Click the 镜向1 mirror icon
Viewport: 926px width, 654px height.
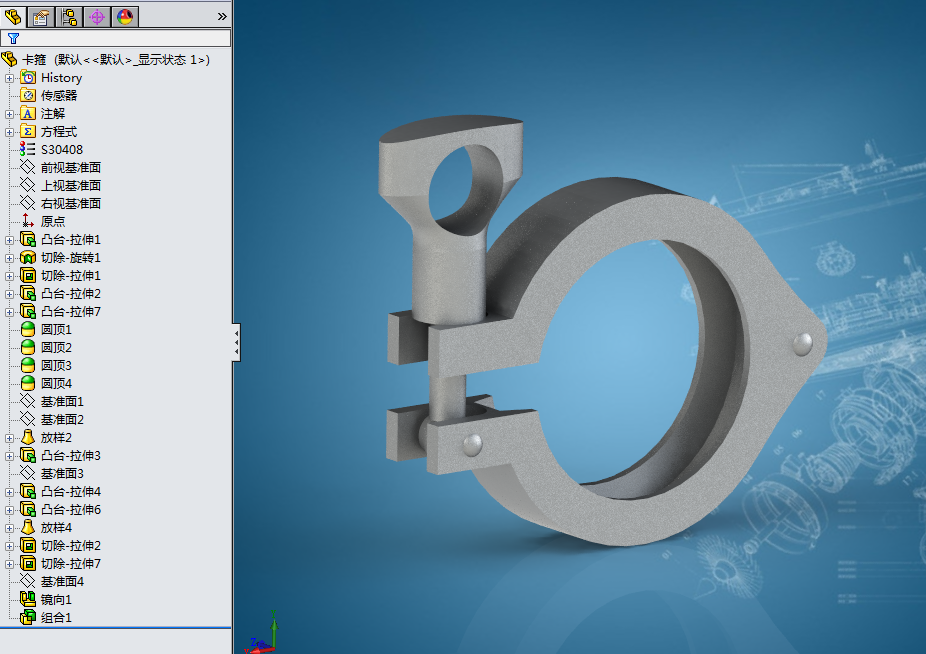tap(28, 599)
